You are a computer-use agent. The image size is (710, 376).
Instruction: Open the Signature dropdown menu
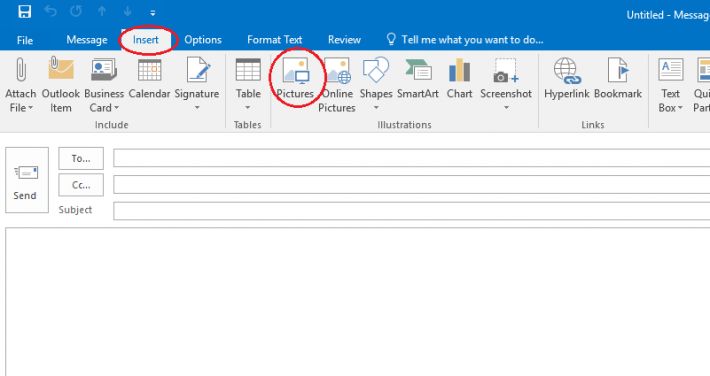tap(197, 108)
